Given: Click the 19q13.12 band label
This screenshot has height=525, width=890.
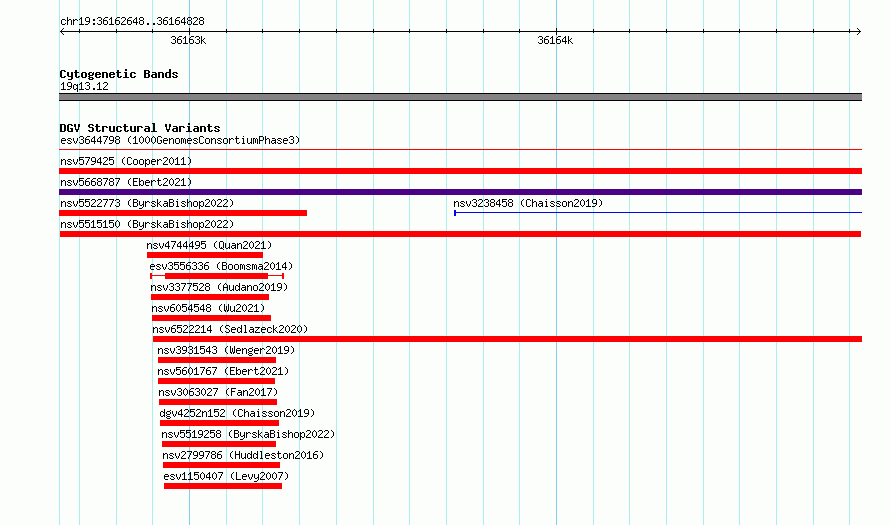Looking at the screenshot, I should coord(84,86).
